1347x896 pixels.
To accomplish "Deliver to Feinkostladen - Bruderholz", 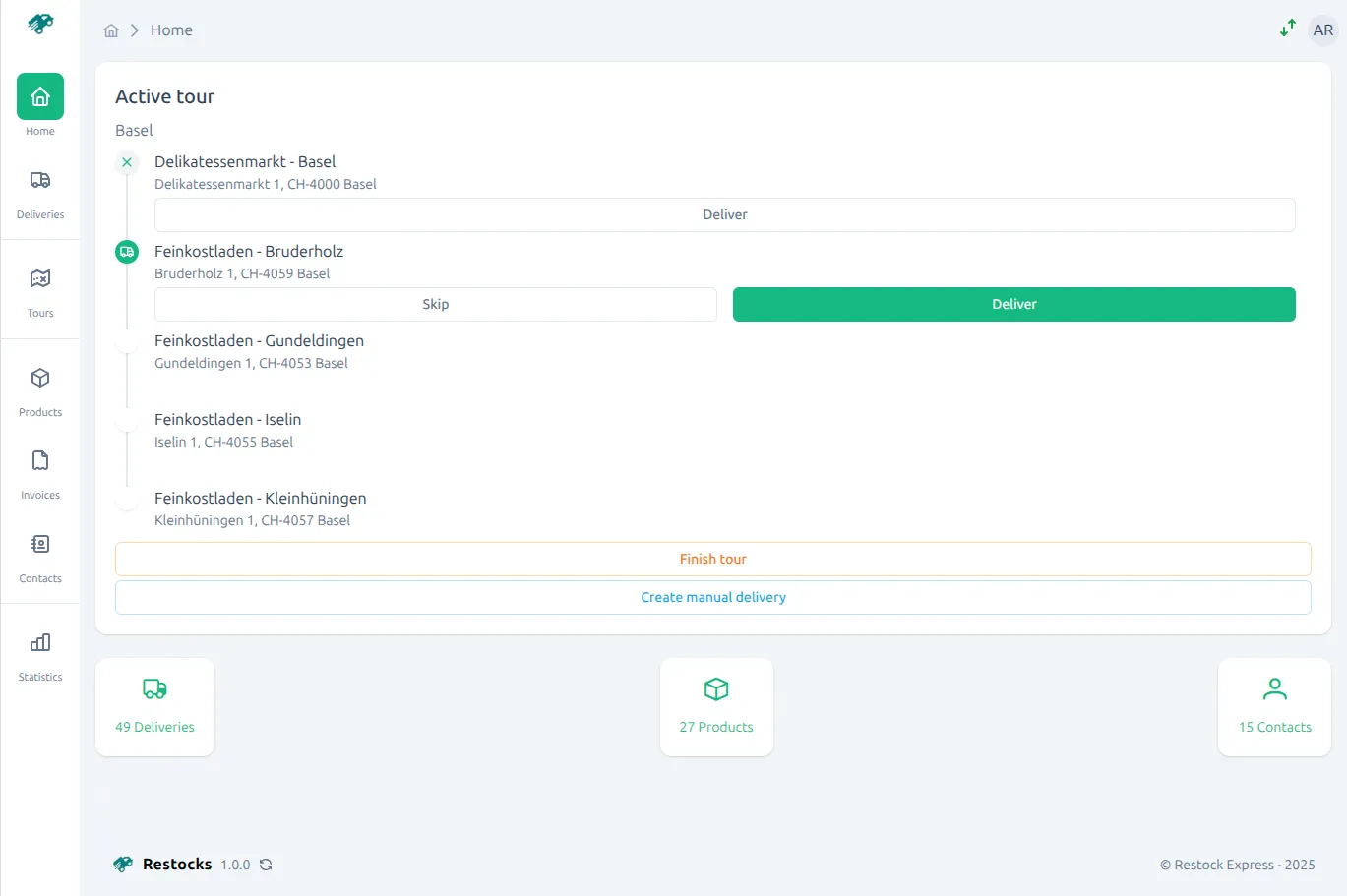I will 1013,304.
